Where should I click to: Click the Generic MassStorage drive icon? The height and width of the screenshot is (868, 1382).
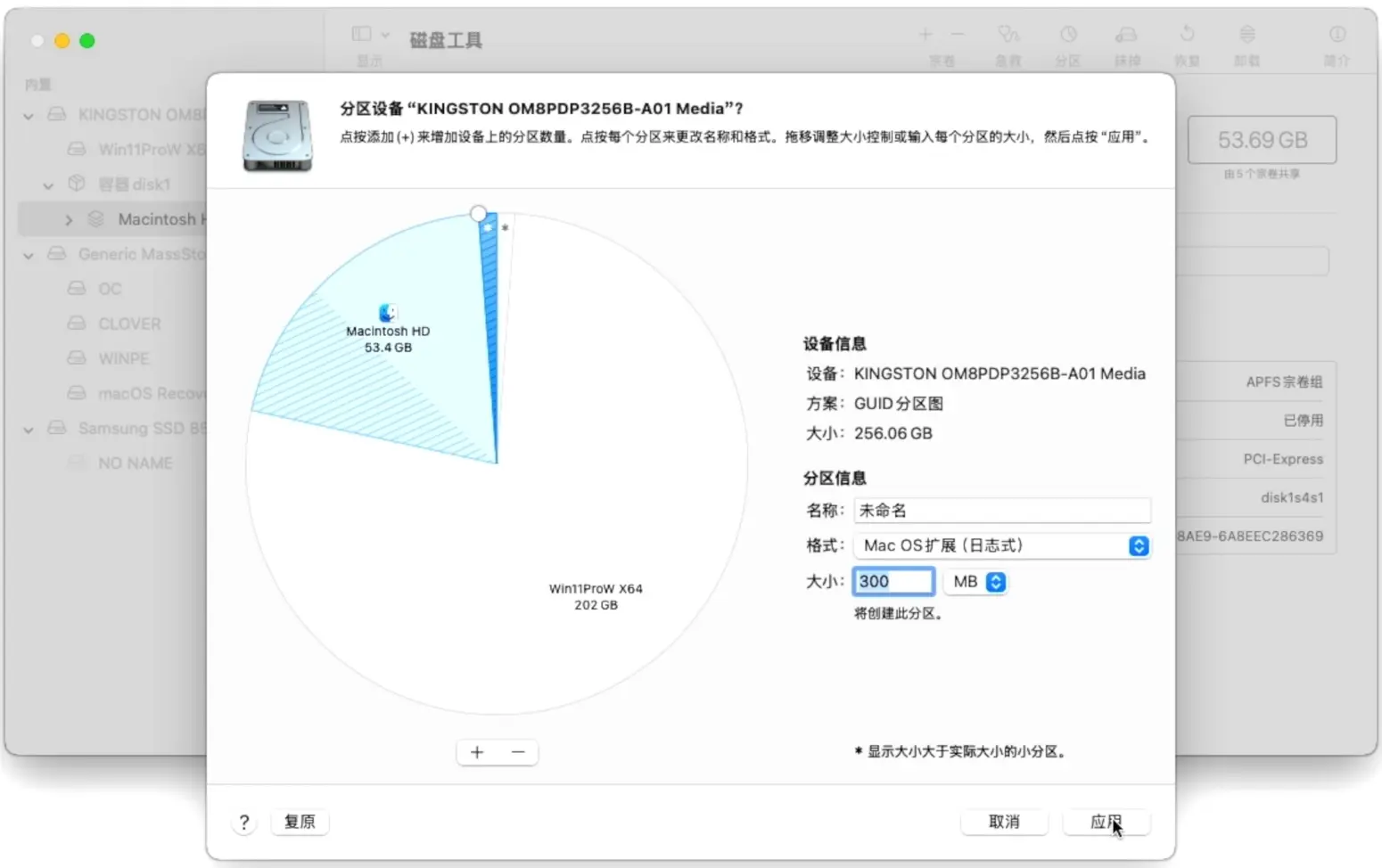pos(56,253)
